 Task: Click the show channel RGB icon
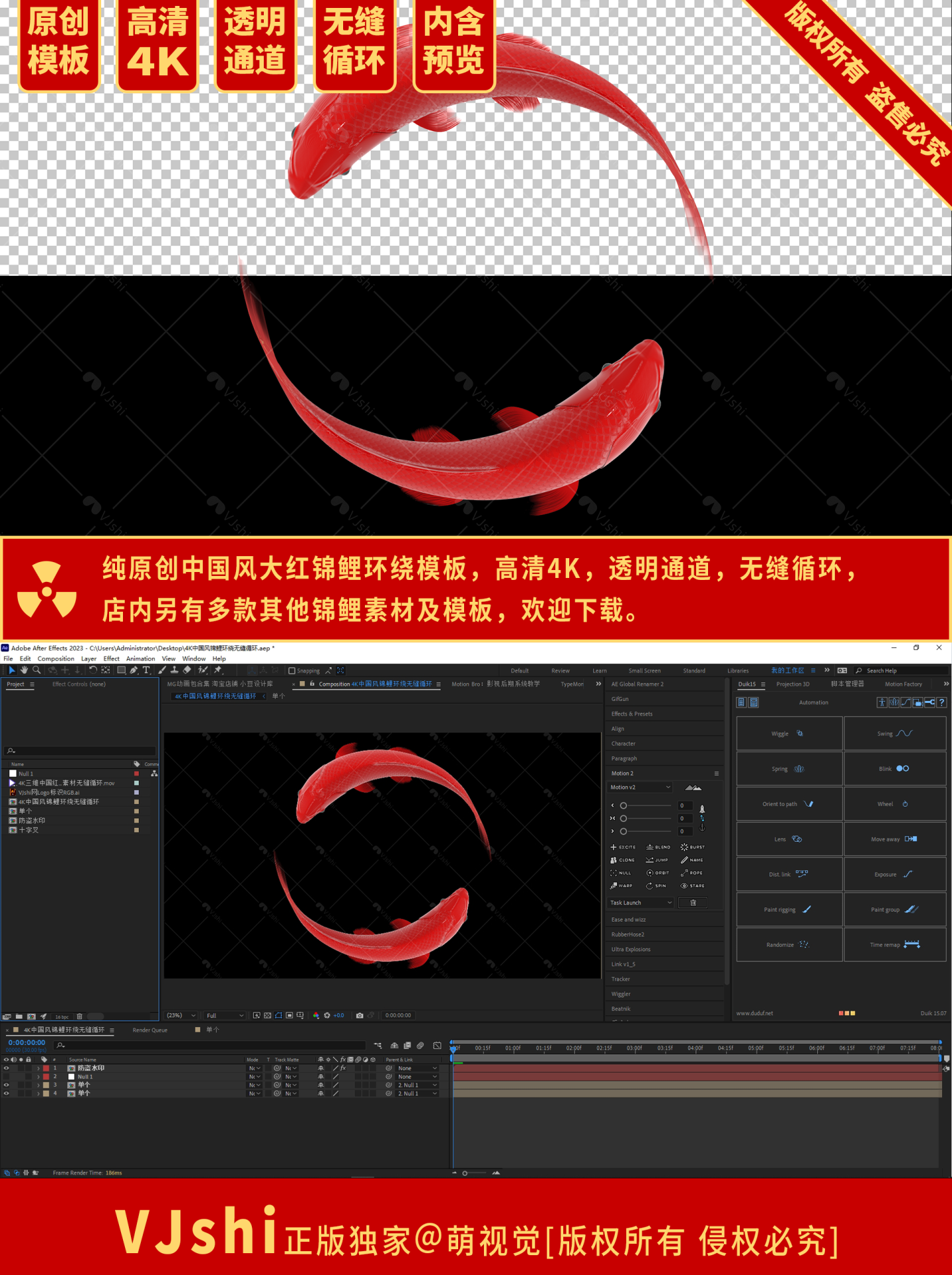pyautogui.click(x=316, y=1015)
